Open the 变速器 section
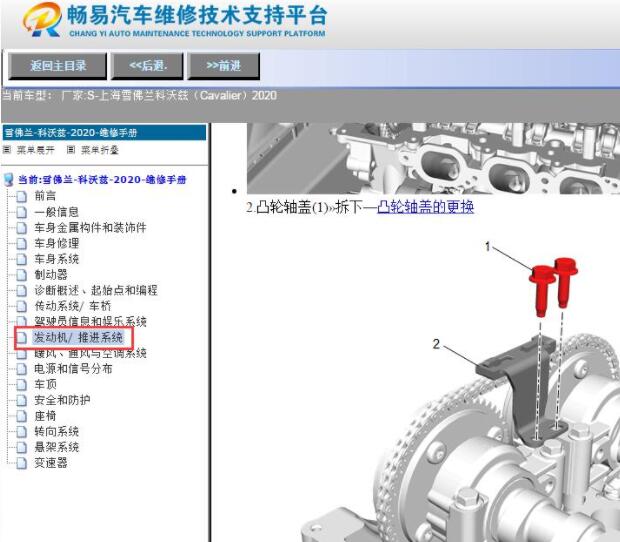Screen dimensions: 620x542 click(x=51, y=463)
